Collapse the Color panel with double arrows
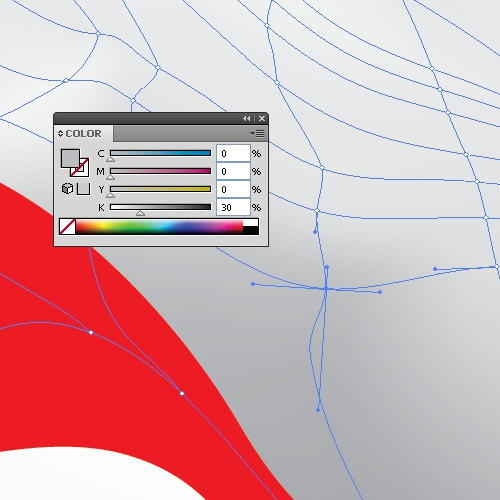 [247, 119]
